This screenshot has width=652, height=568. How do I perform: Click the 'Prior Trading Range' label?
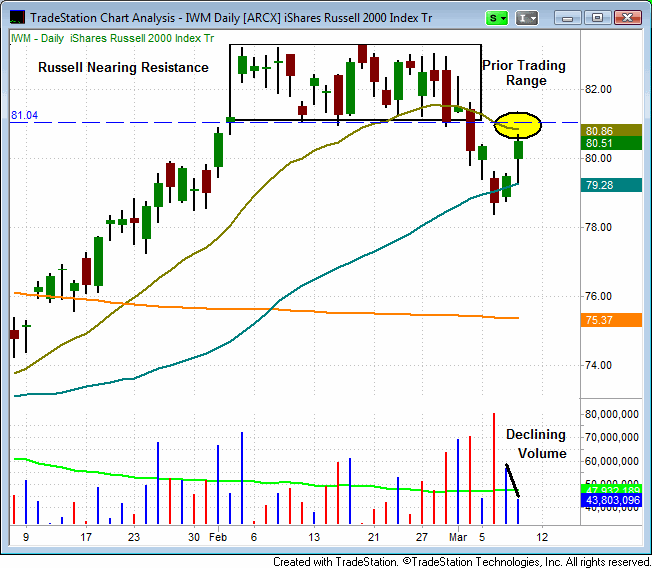pyautogui.click(x=524, y=73)
